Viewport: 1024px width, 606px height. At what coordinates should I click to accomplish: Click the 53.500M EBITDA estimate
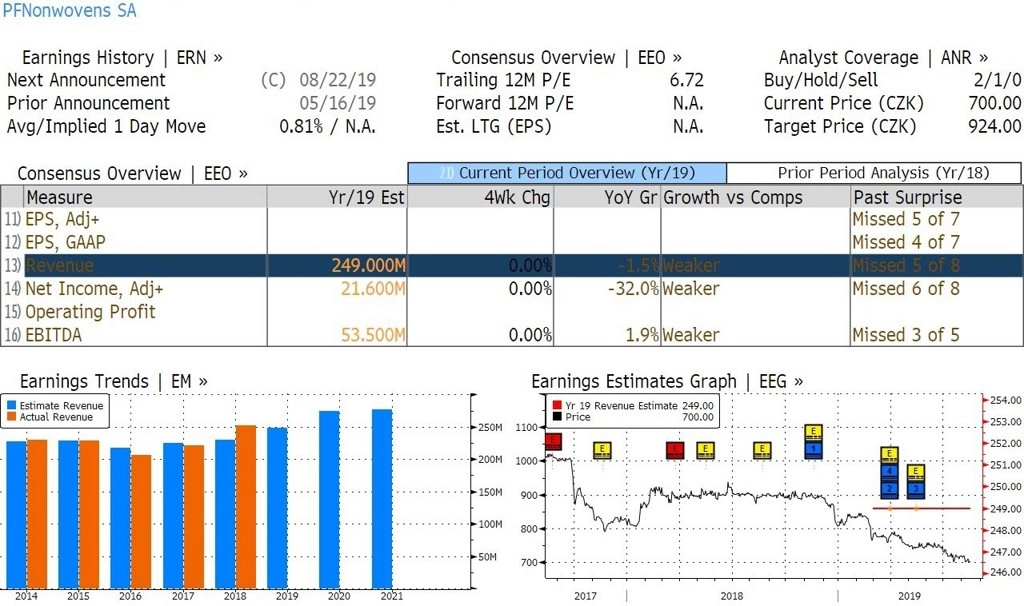pyautogui.click(x=373, y=335)
